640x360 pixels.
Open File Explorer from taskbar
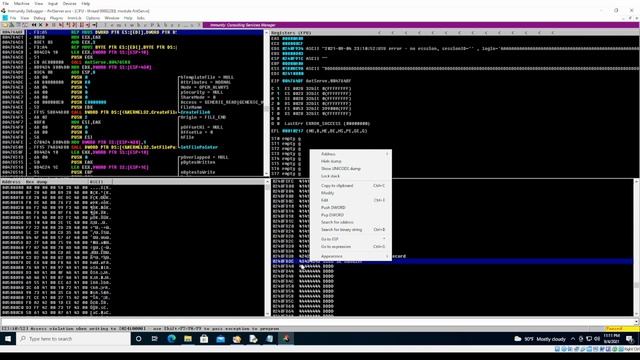point(188,339)
